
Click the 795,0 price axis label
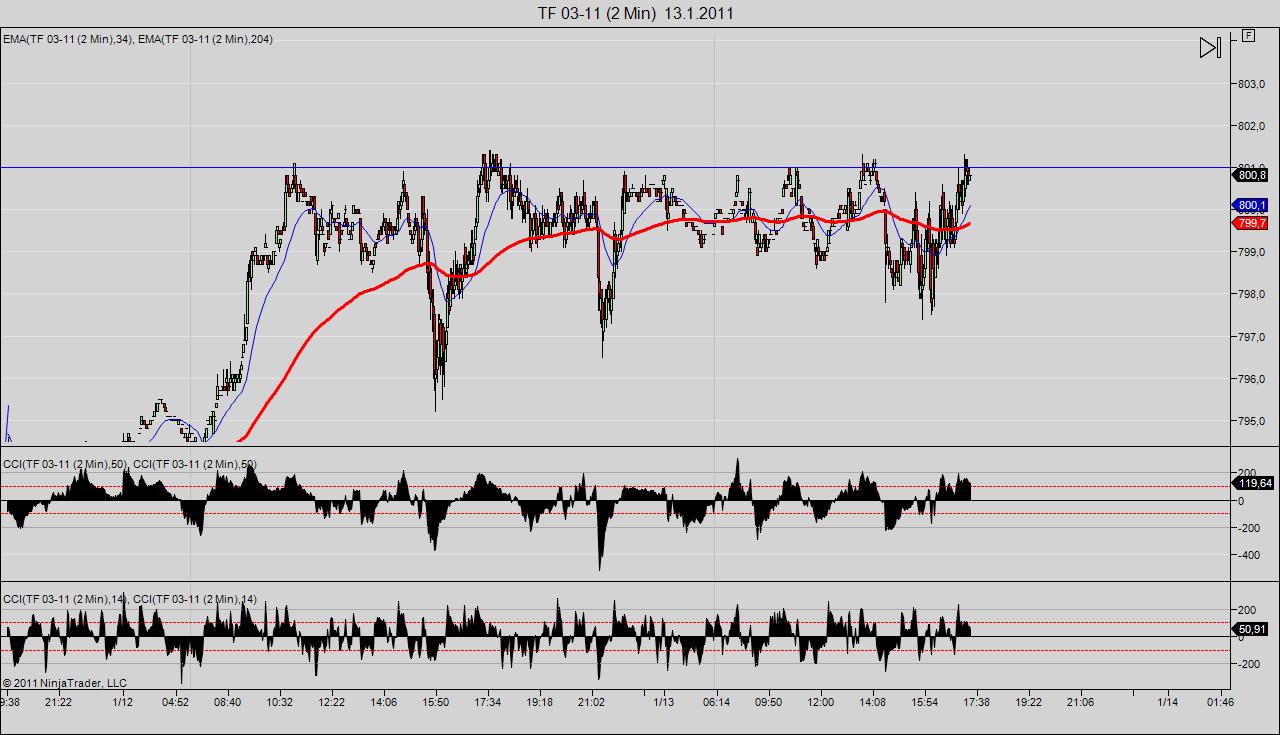click(x=1252, y=421)
